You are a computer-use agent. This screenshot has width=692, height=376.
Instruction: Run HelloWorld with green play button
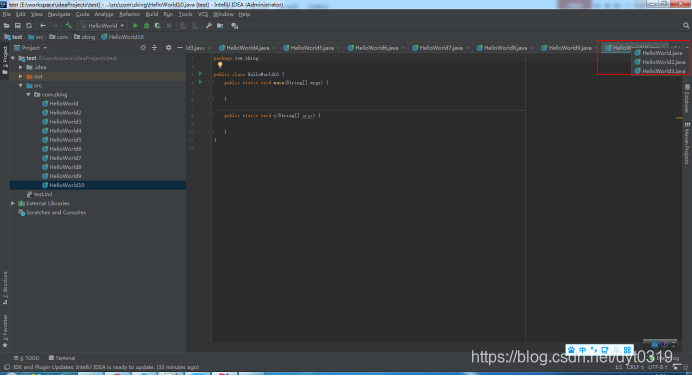[x=135, y=26]
